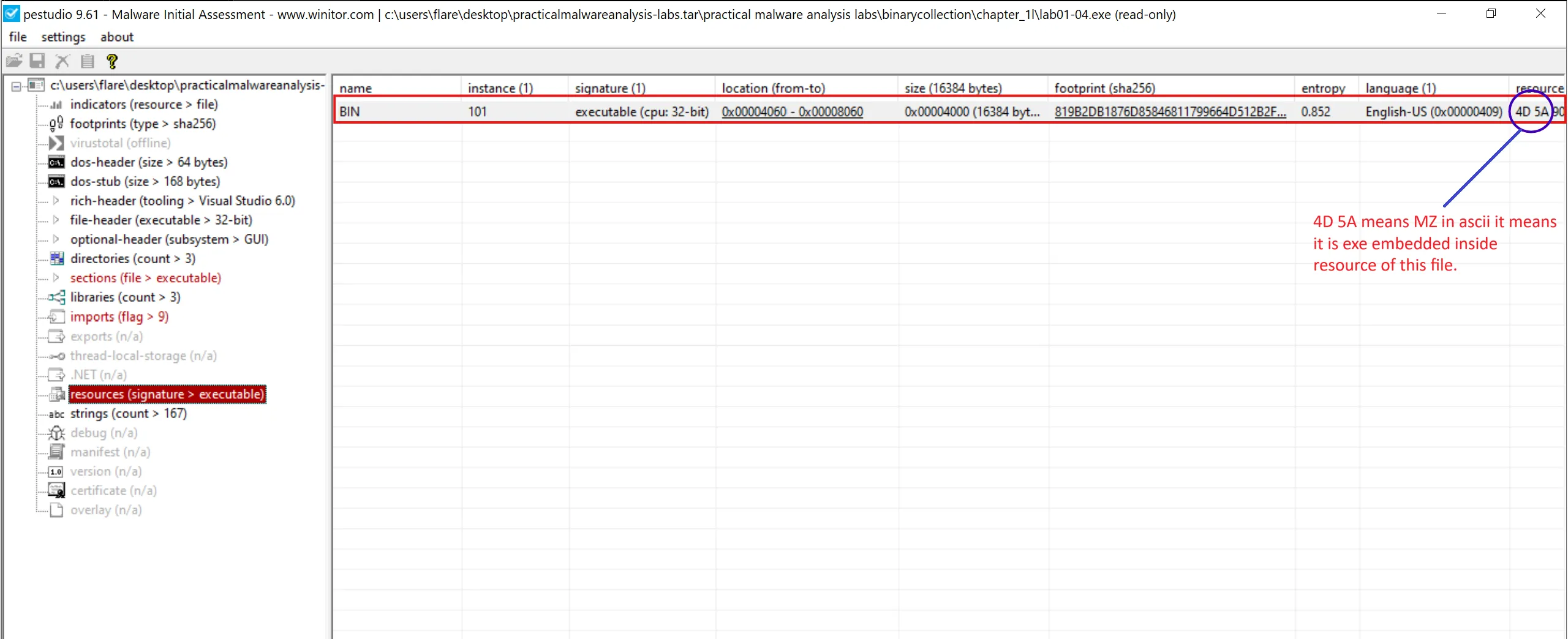Click the directories grid icon
This screenshot has height=639, width=1568.
[56, 258]
